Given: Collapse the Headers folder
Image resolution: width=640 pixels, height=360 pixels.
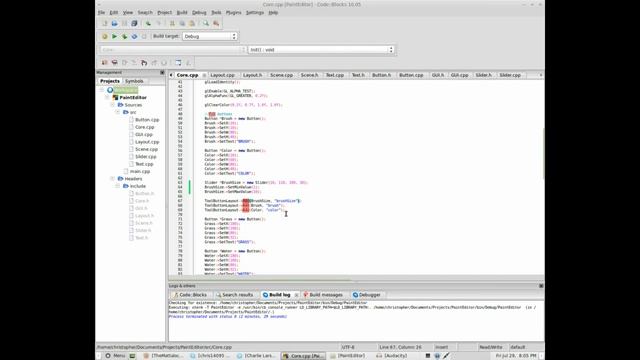Looking at the screenshot, I should [x=112, y=179].
